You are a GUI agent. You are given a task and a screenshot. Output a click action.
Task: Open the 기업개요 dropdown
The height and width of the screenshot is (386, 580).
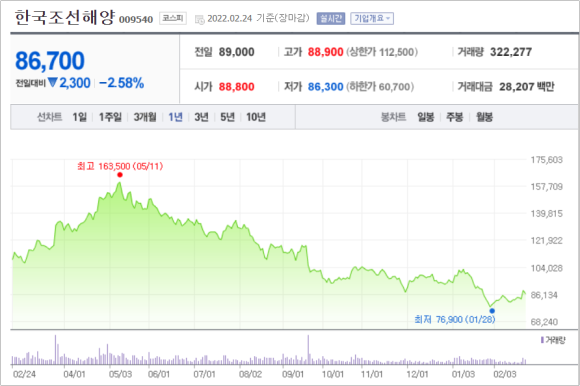point(372,18)
